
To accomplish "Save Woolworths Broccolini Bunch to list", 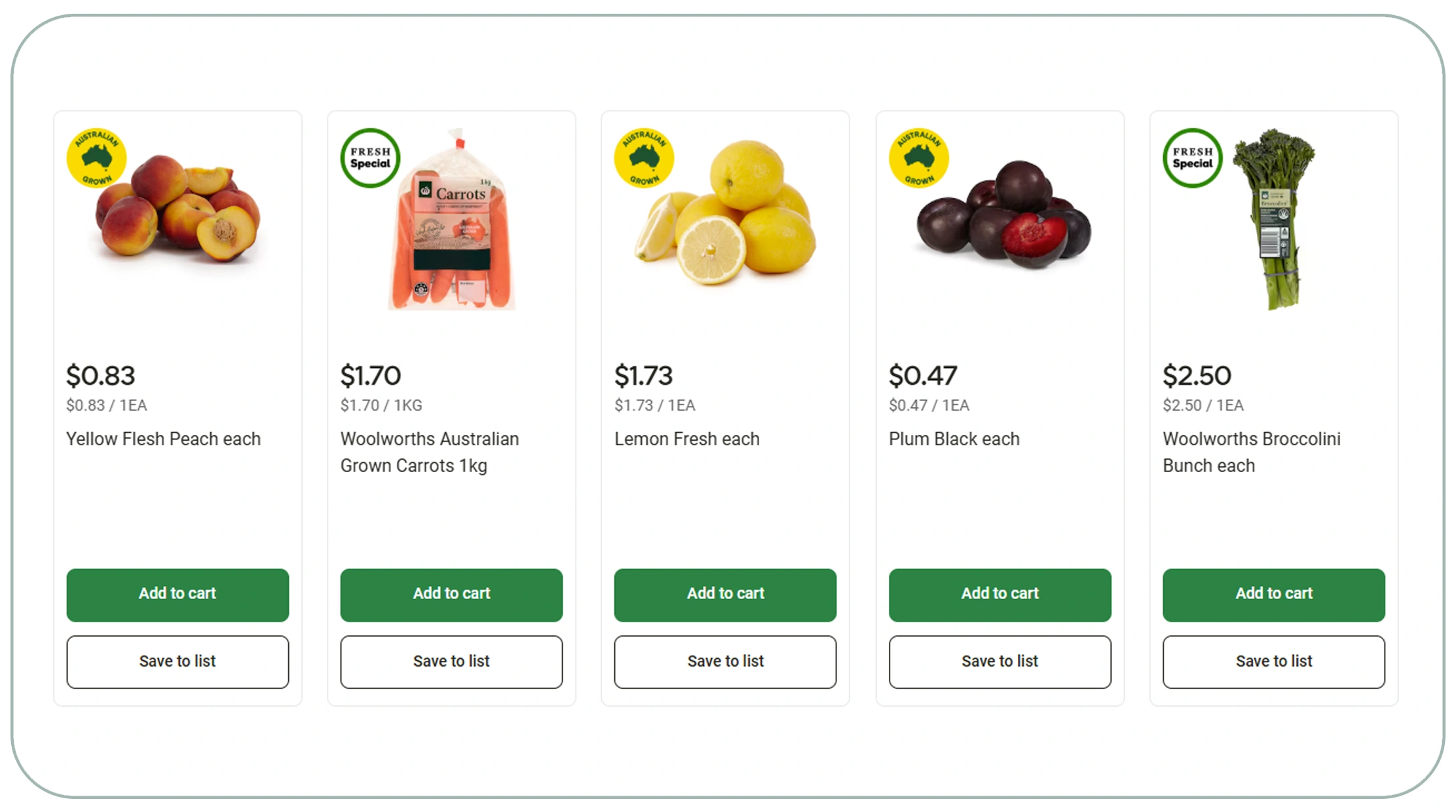I will coord(1273,661).
